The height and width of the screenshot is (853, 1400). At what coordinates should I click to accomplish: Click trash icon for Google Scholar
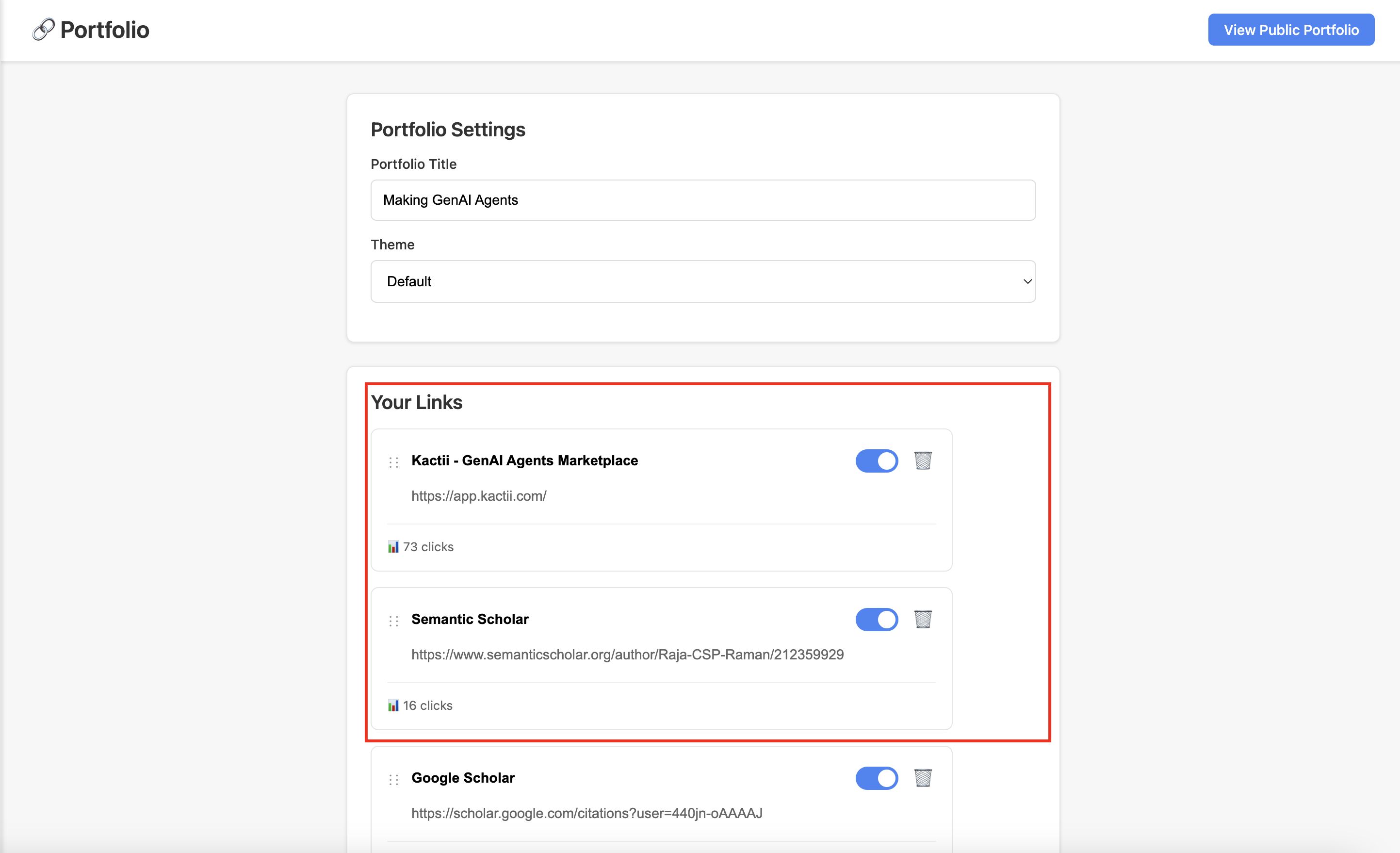tap(923, 777)
